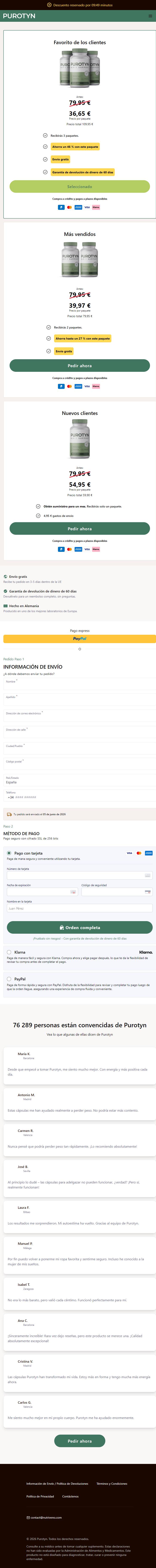Click the Dirección de correo electrónico field

79,716
